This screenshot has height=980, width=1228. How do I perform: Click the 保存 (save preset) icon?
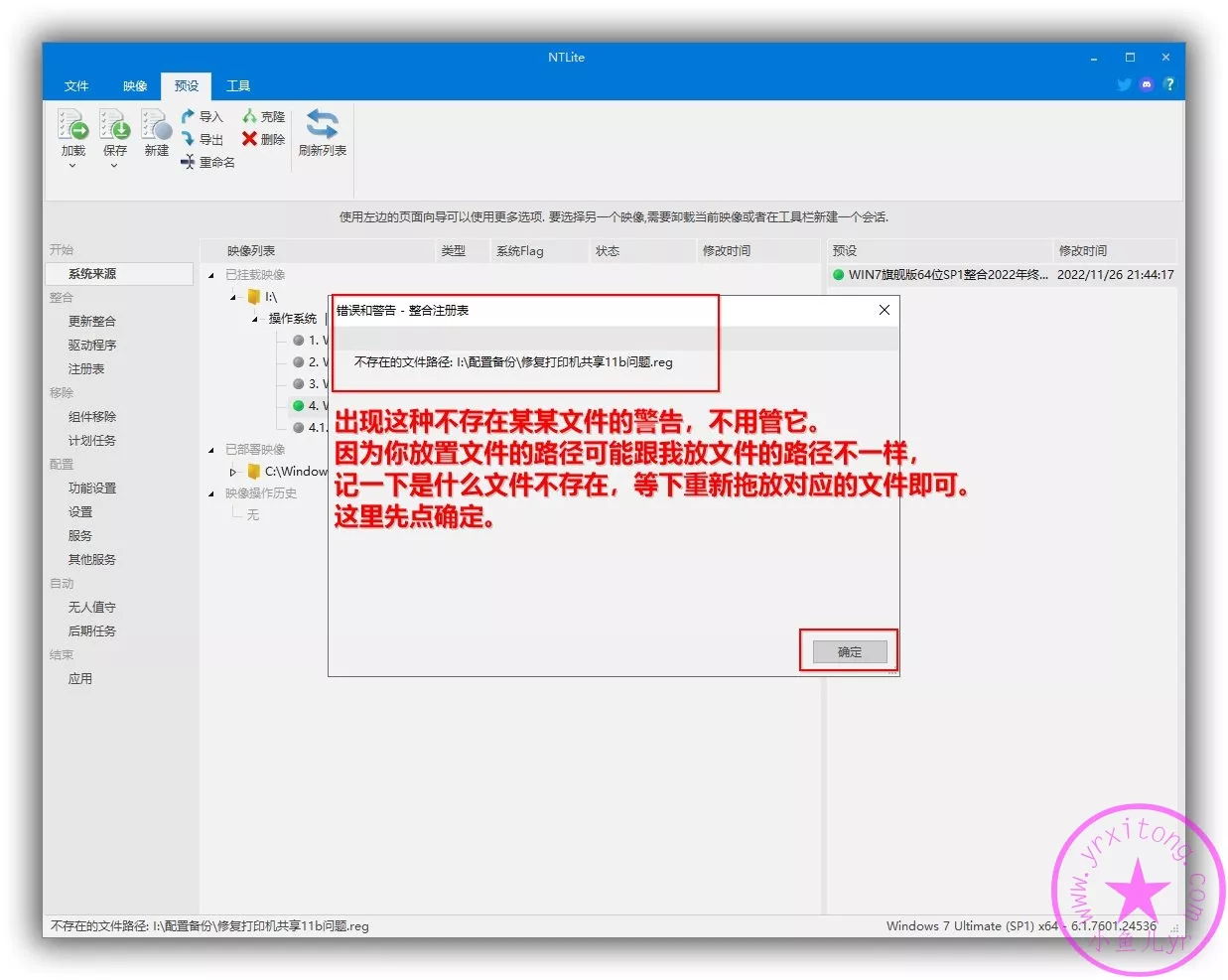coord(115,125)
